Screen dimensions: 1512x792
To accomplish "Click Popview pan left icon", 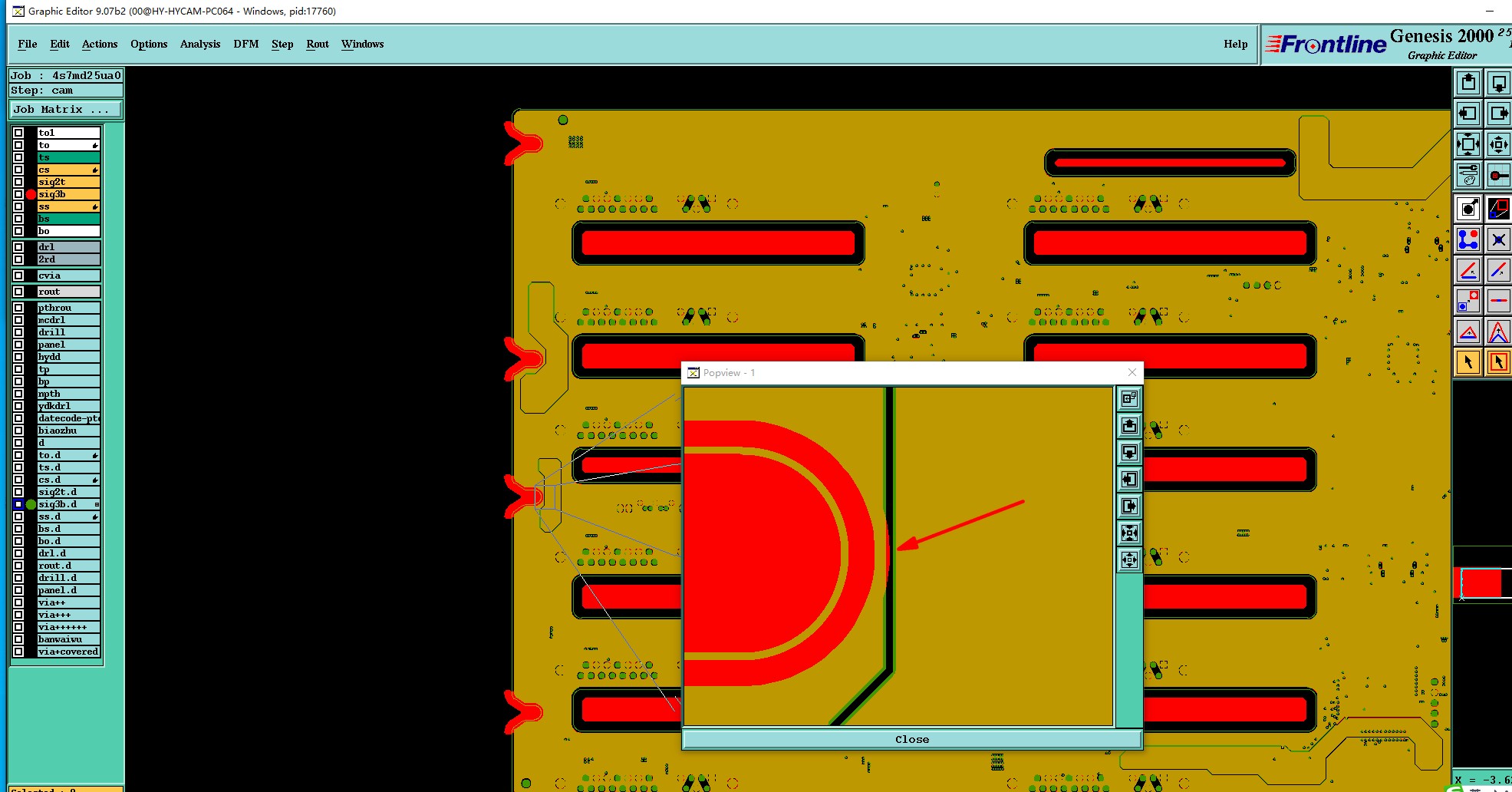I will pyautogui.click(x=1129, y=480).
